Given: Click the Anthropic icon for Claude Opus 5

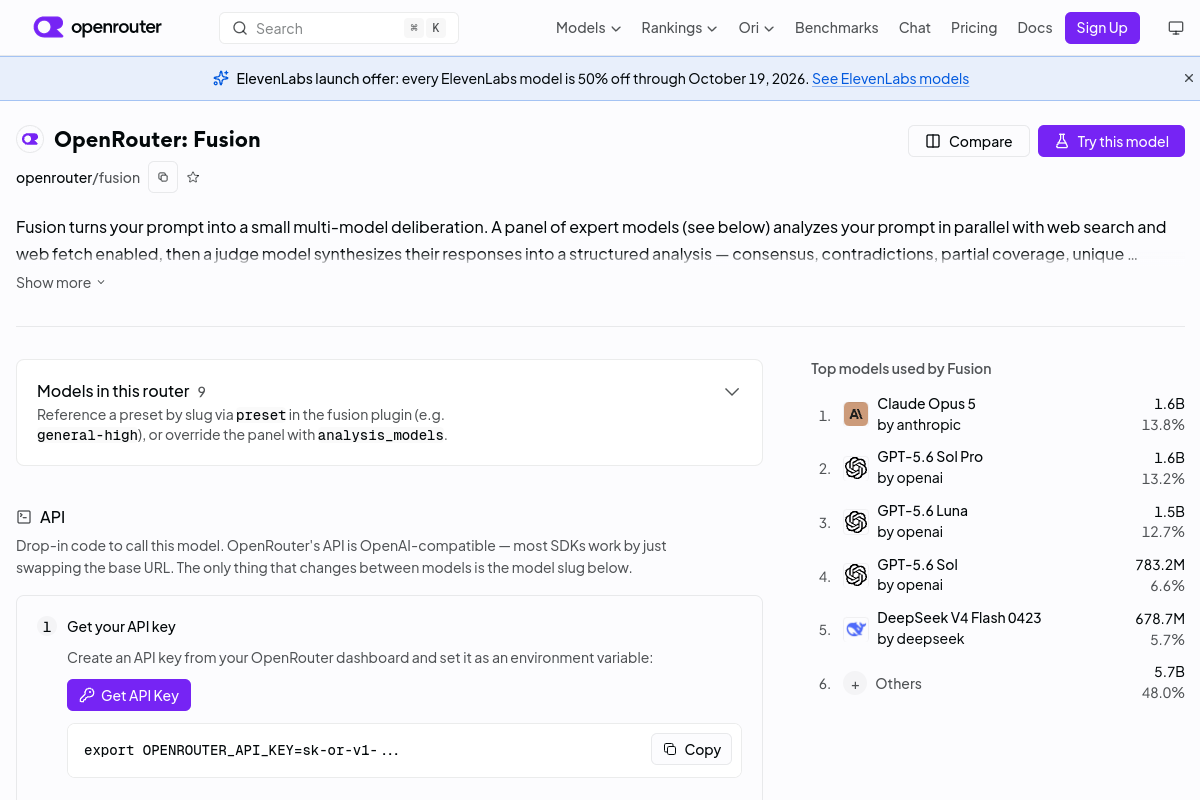Looking at the screenshot, I should pos(856,414).
